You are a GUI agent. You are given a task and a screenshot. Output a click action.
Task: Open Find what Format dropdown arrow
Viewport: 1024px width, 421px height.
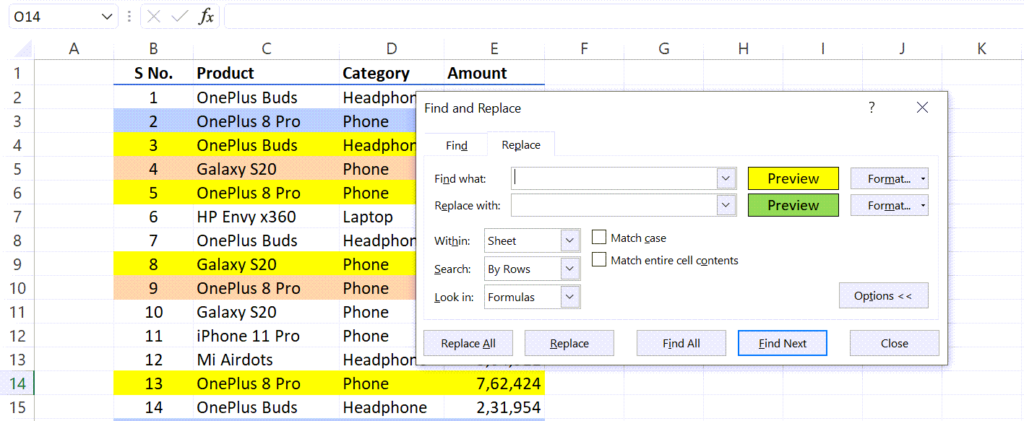922,178
